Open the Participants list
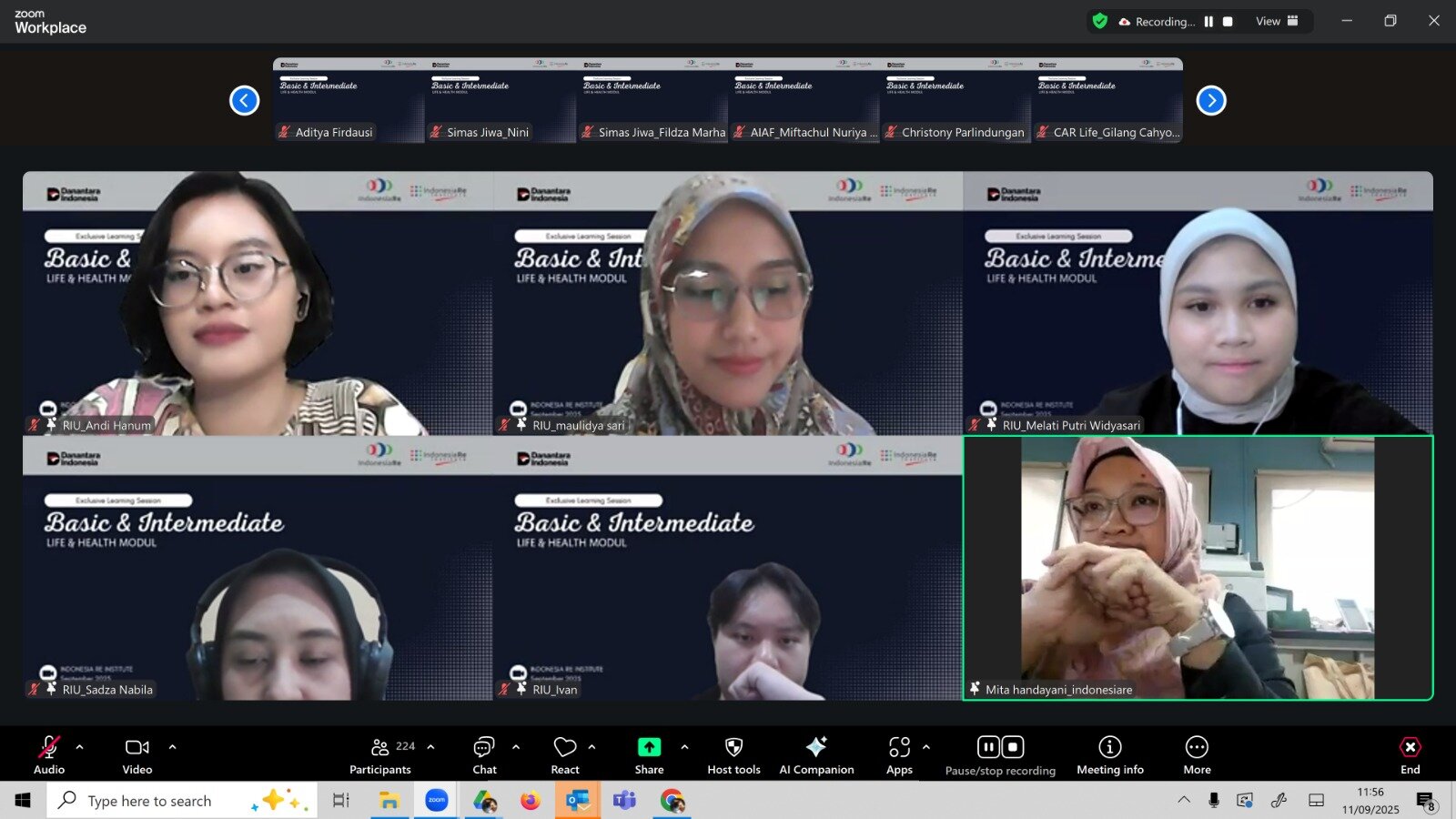The image size is (1456, 819). 380,754
